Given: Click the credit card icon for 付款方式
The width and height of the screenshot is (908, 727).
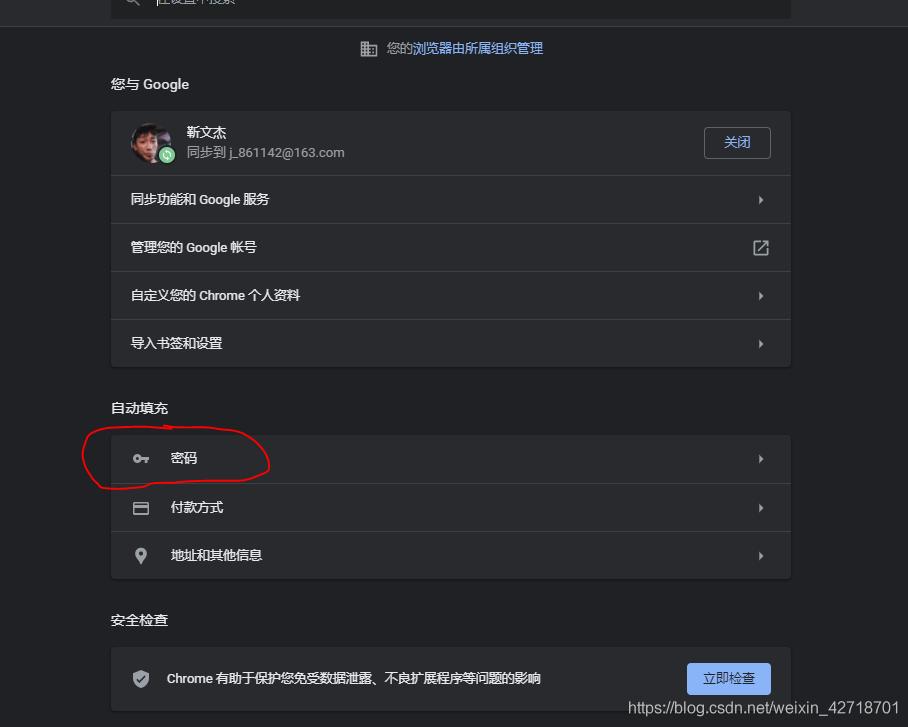Looking at the screenshot, I should tap(141, 508).
